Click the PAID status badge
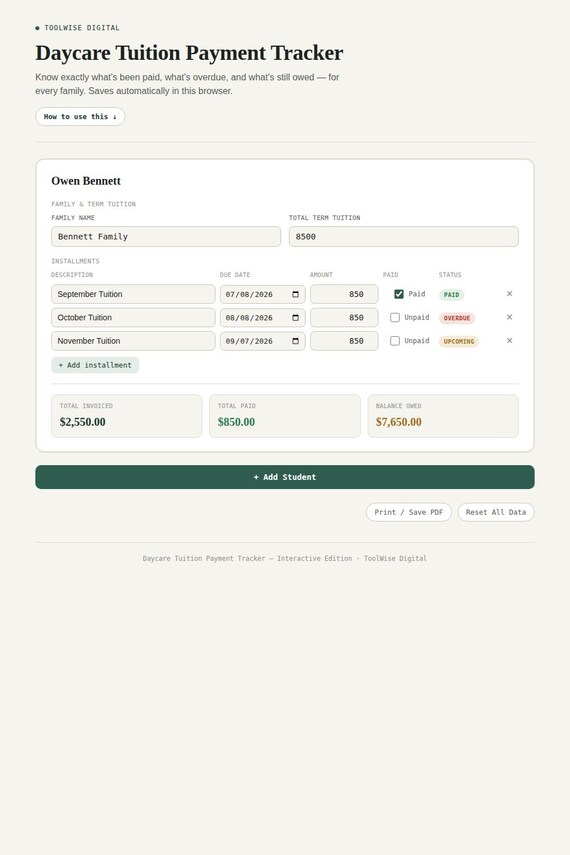The width and height of the screenshot is (570, 855). [451, 295]
